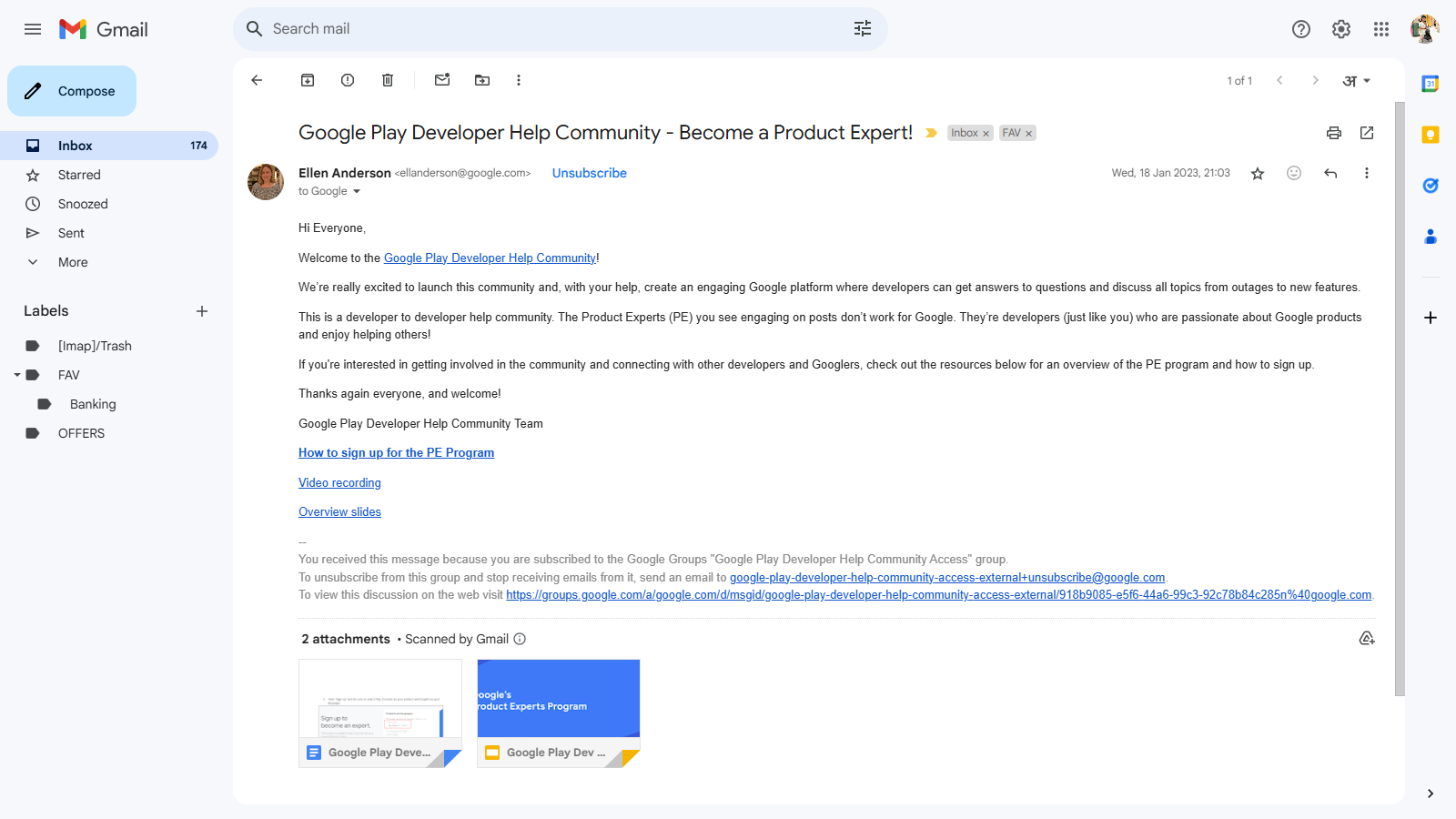This screenshot has width=1456, height=819.
Task: Move email to a folder
Action: pyautogui.click(x=482, y=80)
